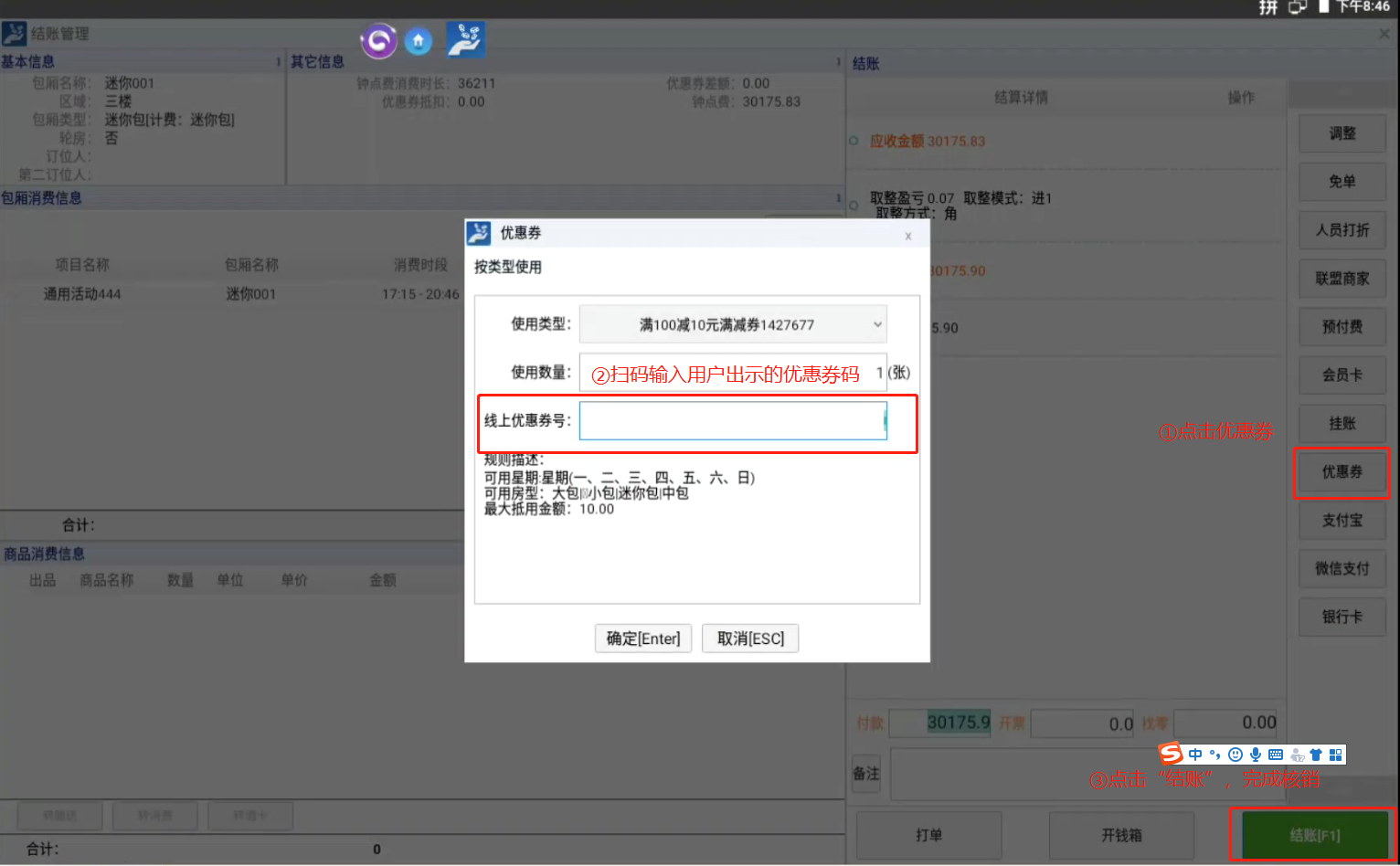Image resolution: width=1400 pixels, height=866 pixels.
Task: Click the green 结账[F1] button
Action: 1315,835
